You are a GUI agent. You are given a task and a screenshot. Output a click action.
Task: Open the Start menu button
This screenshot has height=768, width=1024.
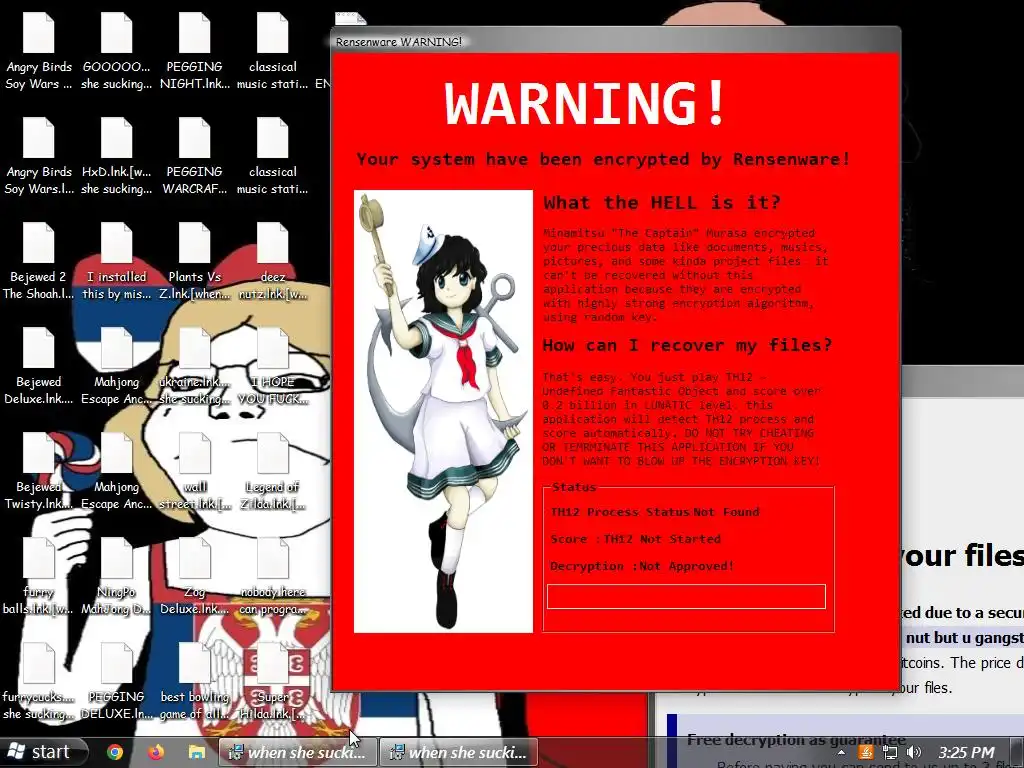42,752
